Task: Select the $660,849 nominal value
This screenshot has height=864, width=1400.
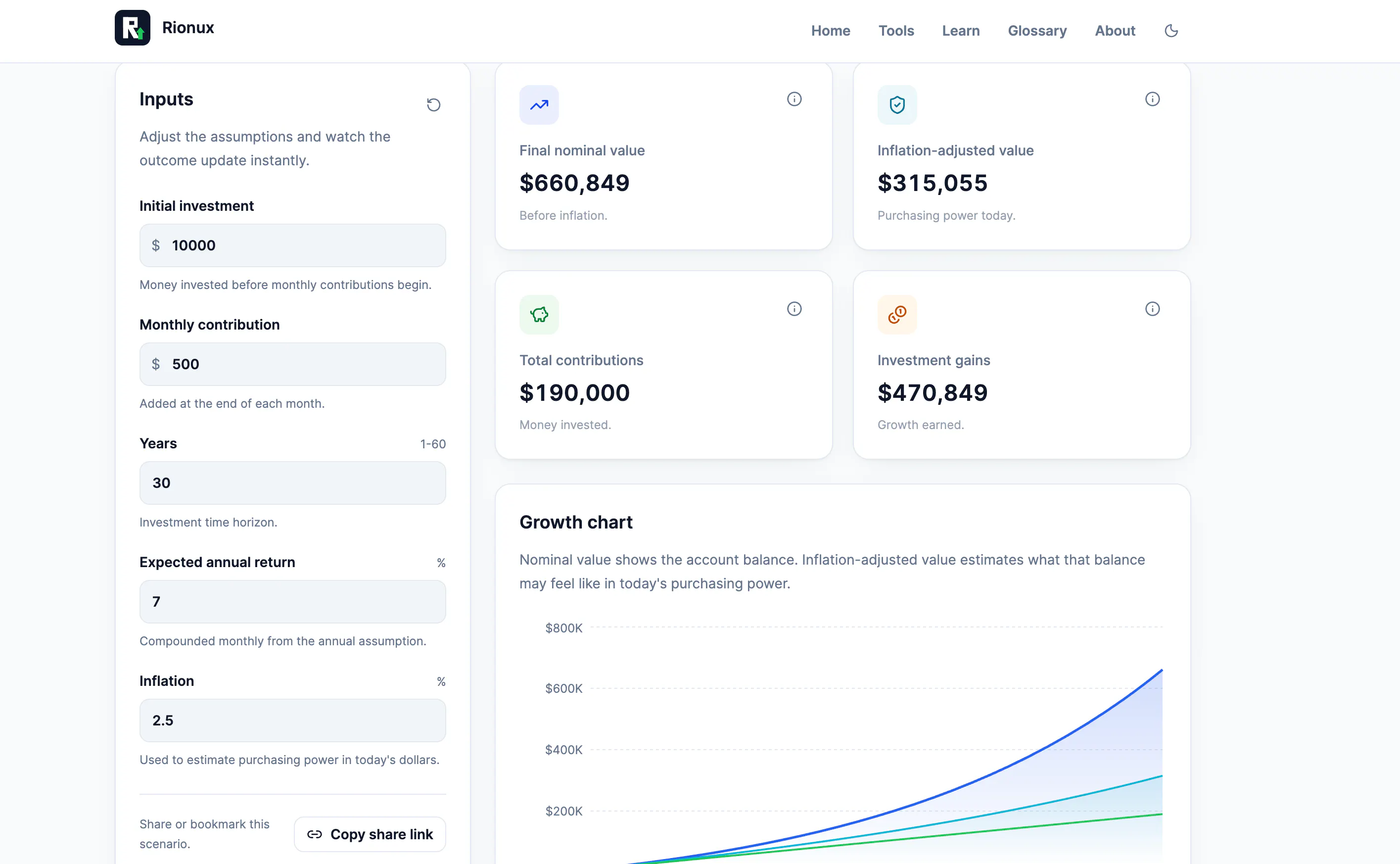Action: [574, 183]
